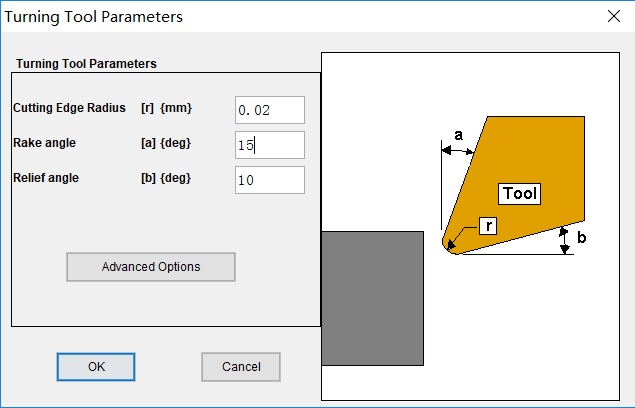Image resolution: width=635 pixels, height=408 pixels.
Task: Select the Relief angle input field
Action: pyautogui.click(x=269, y=180)
